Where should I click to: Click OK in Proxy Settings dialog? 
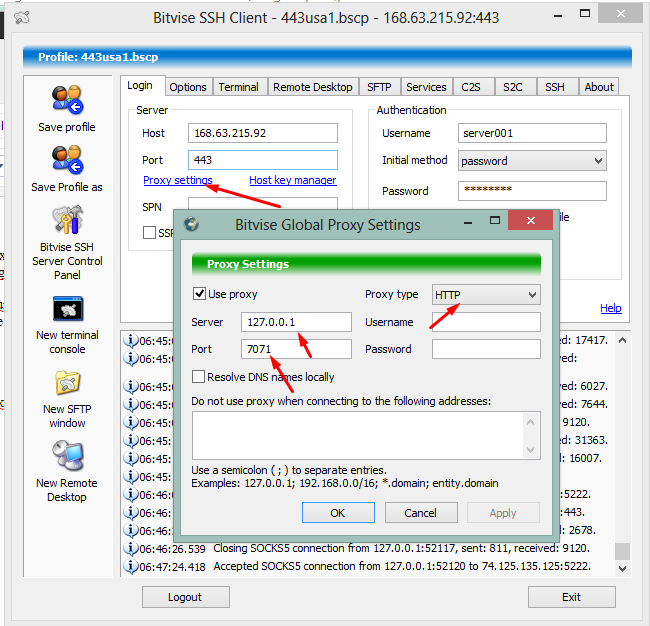pyautogui.click(x=338, y=513)
